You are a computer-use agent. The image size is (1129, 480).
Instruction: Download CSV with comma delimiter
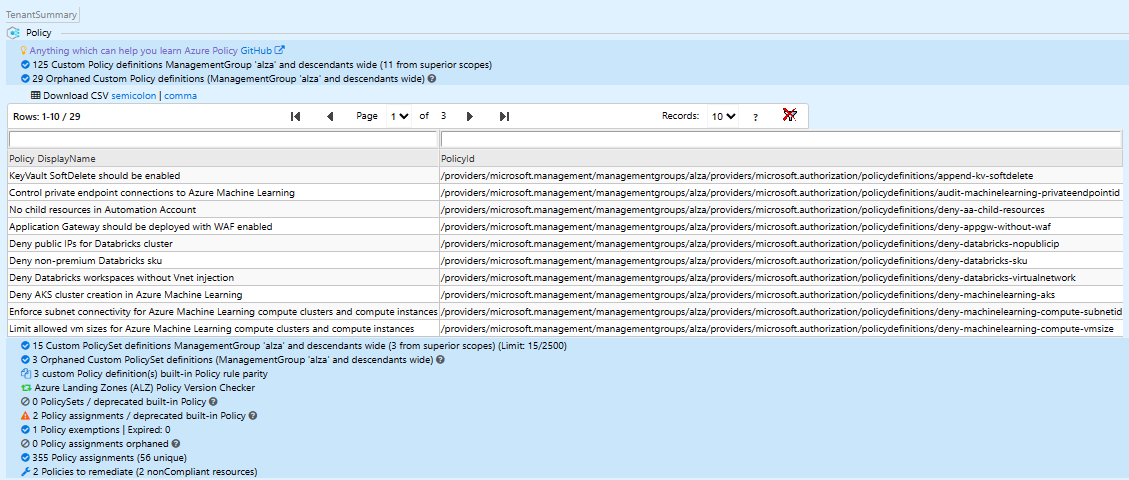[x=180, y=96]
